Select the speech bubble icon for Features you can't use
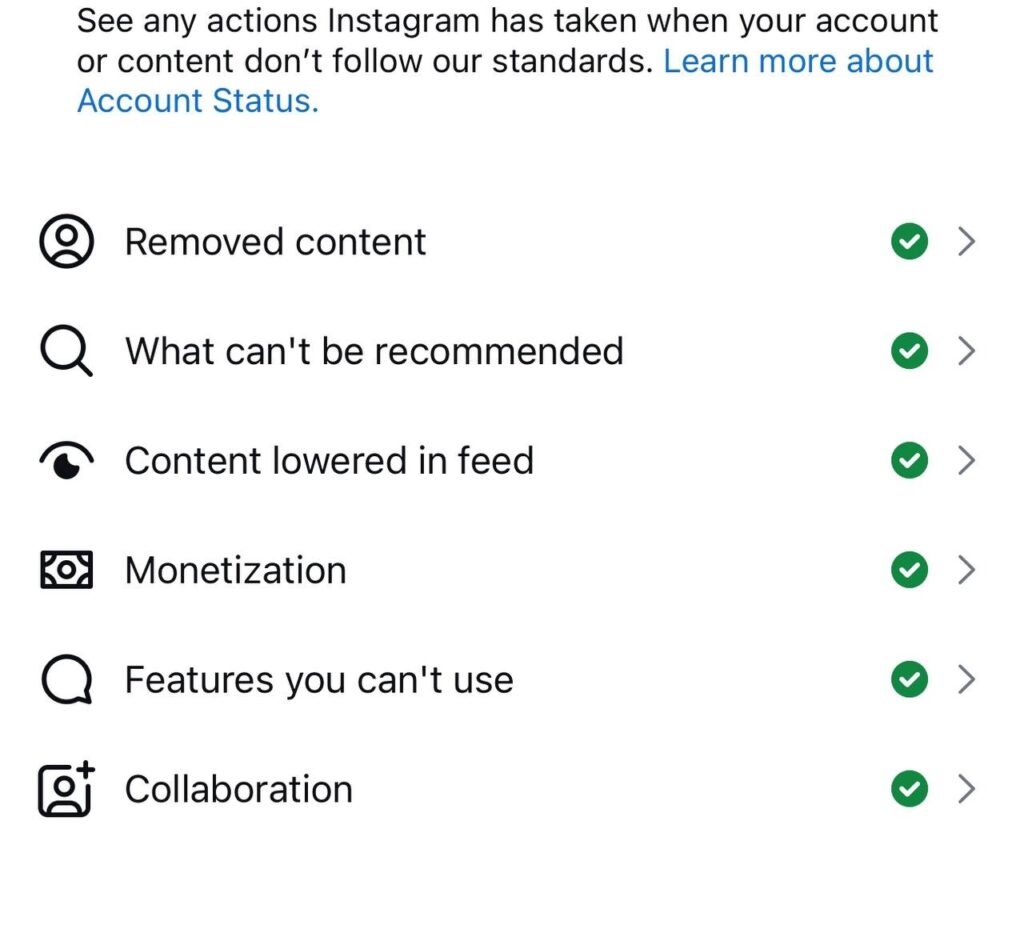 [x=65, y=679]
